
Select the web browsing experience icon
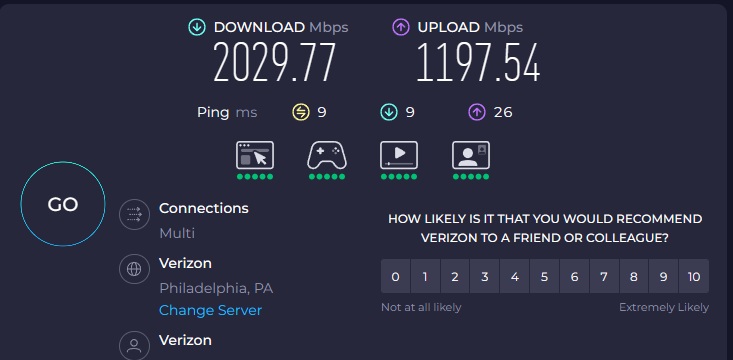[255, 155]
